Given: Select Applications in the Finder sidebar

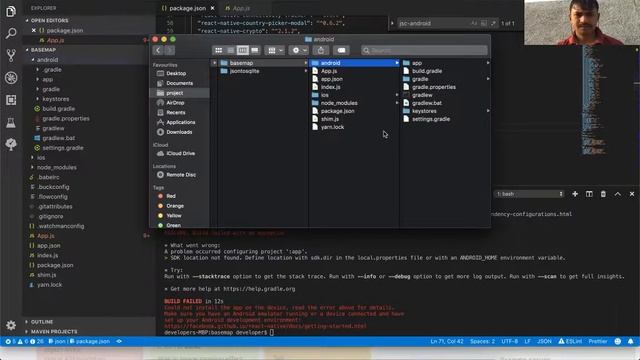Looking at the screenshot, I should pos(180,122).
